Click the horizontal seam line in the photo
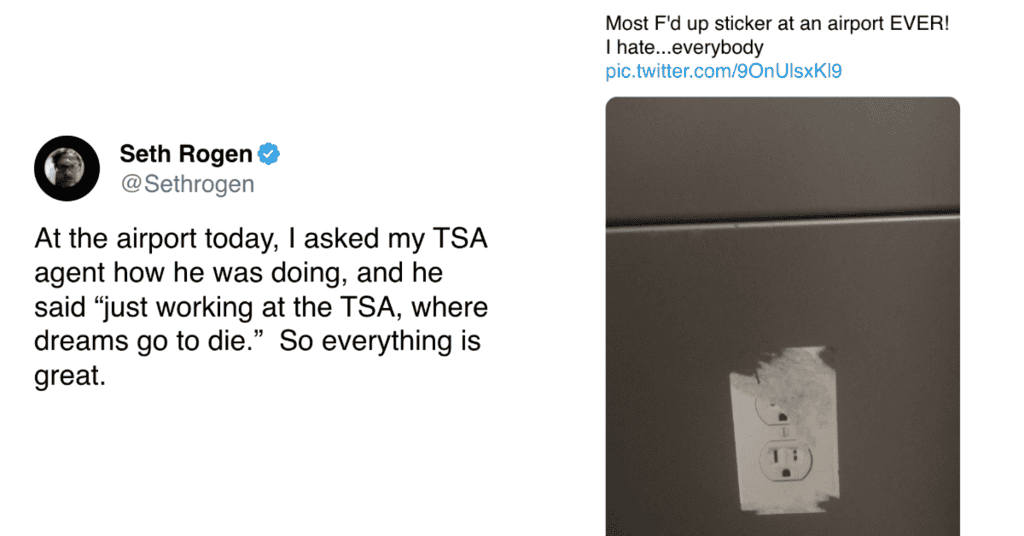Image resolution: width=1024 pixels, height=536 pixels. 782,221
